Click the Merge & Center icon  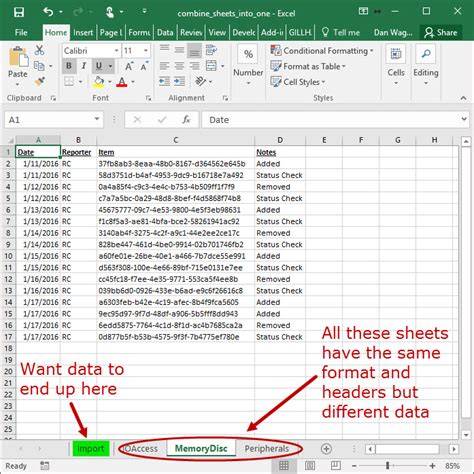pos(211,66)
